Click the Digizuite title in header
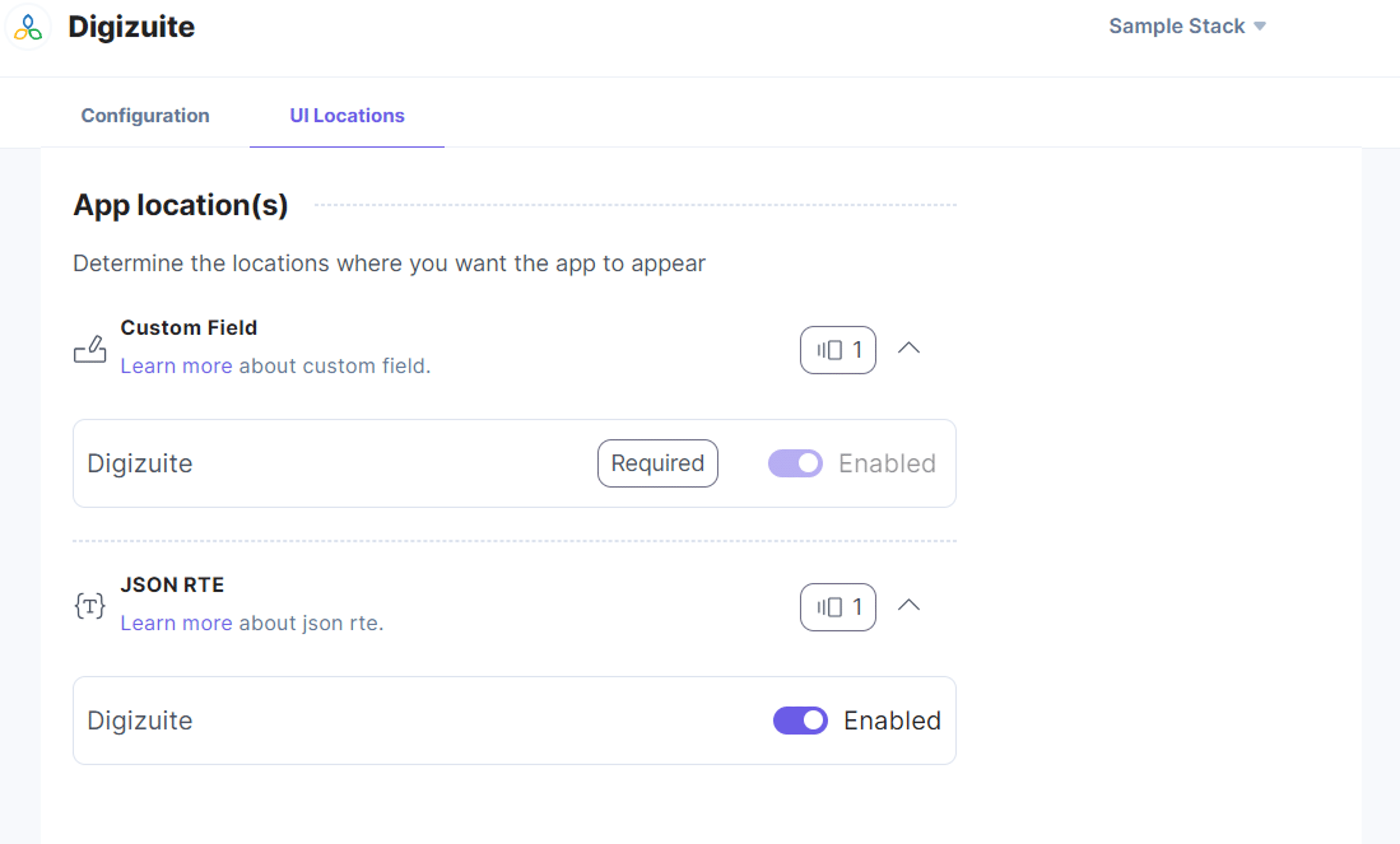The height and width of the screenshot is (844, 1400). 131,27
